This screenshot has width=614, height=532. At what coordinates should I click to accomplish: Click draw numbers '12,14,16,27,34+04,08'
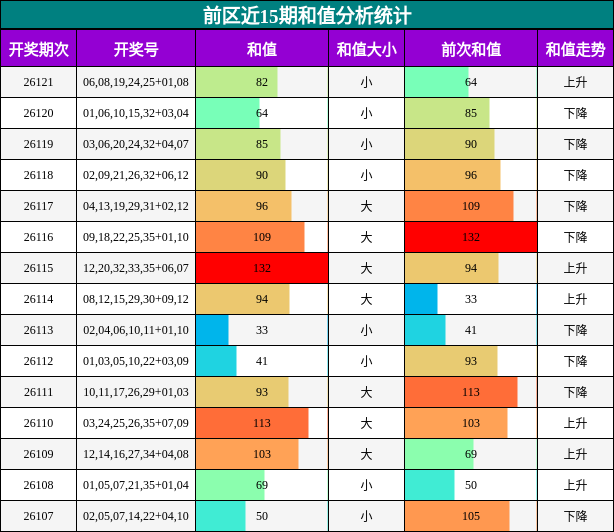click(136, 454)
